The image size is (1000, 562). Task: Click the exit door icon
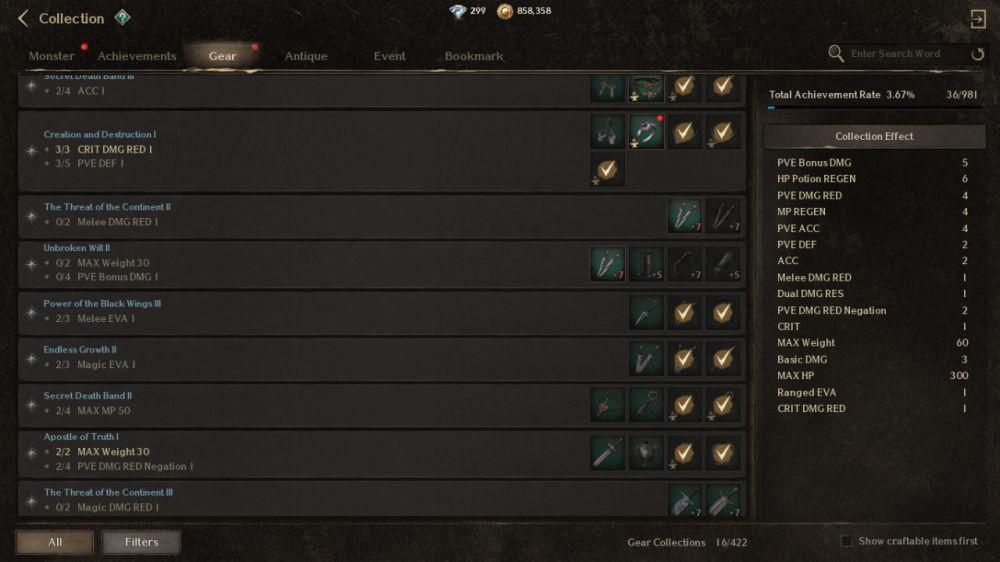[x=977, y=19]
